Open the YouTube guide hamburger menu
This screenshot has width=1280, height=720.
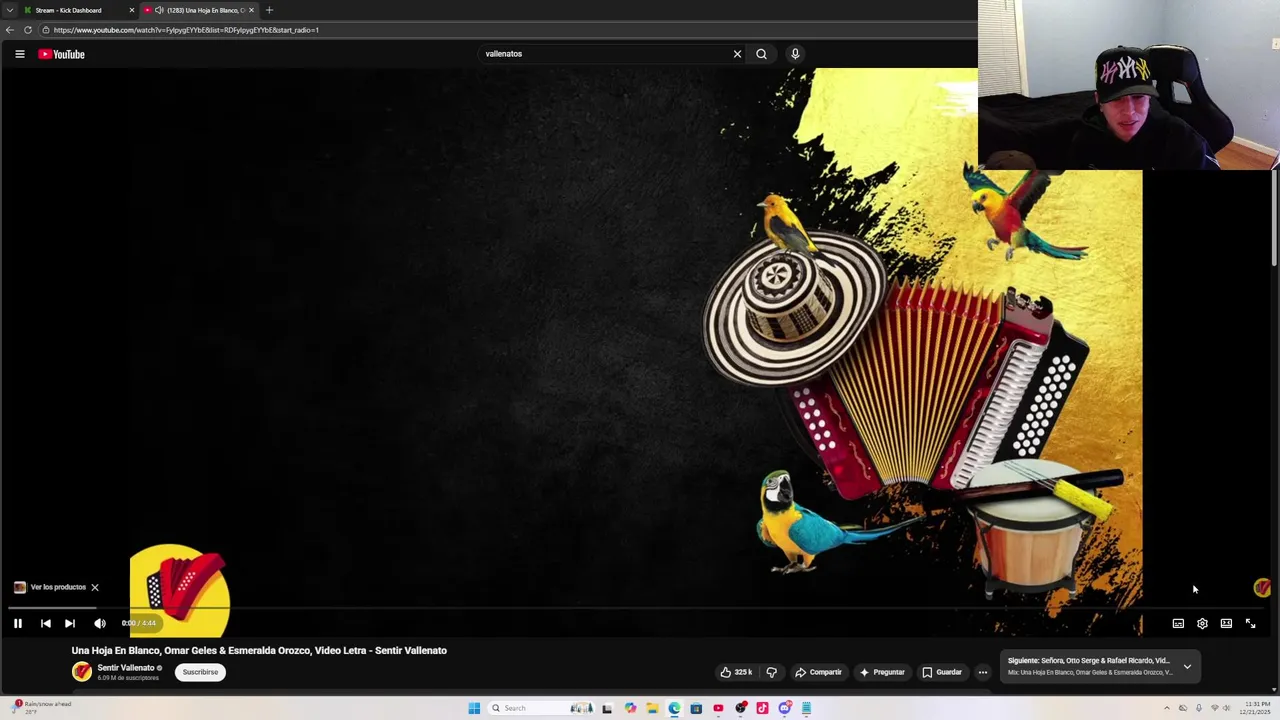click(19, 54)
